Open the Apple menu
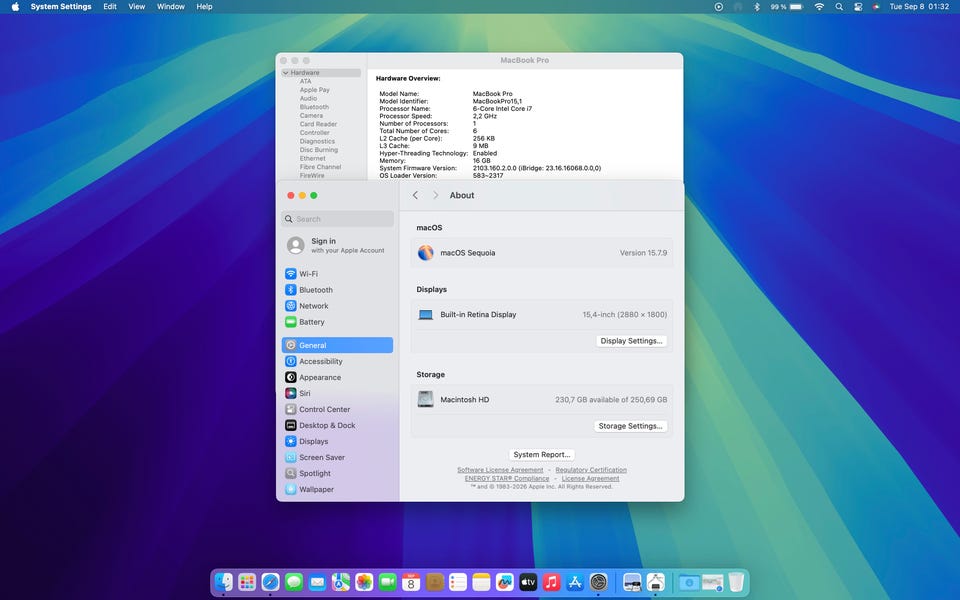 click(x=15, y=7)
